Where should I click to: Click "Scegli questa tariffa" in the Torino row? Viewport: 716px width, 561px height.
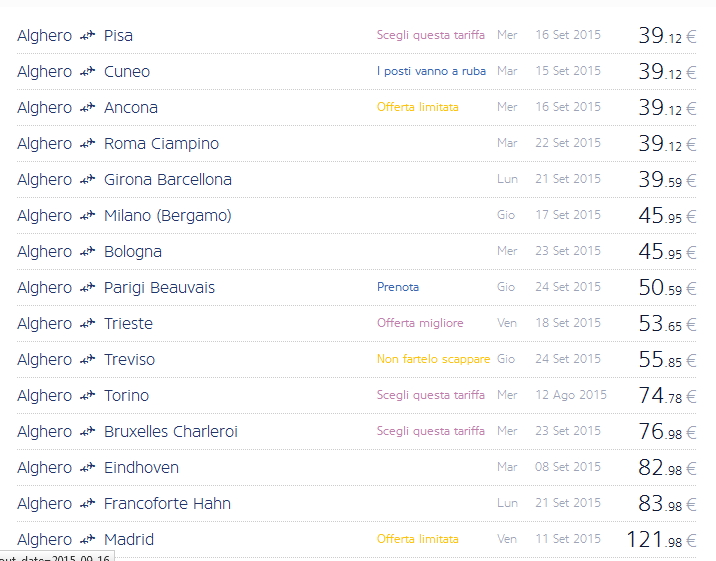click(x=430, y=395)
